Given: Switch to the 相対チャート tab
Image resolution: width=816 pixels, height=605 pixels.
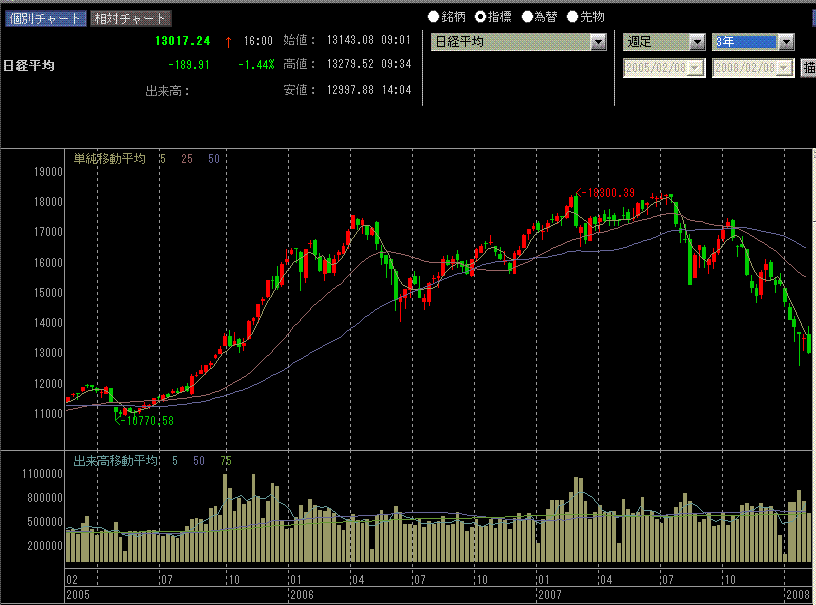Looking at the screenshot, I should pos(130,18).
